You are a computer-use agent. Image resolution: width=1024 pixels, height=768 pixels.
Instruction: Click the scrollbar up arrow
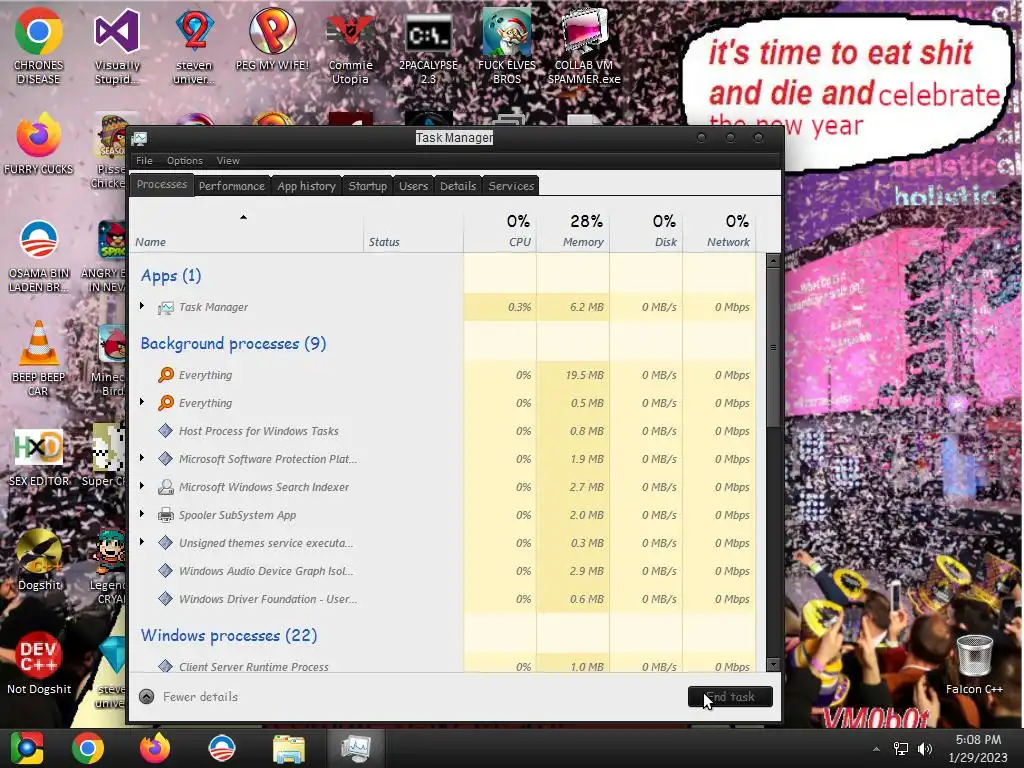click(x=773, y=261)
